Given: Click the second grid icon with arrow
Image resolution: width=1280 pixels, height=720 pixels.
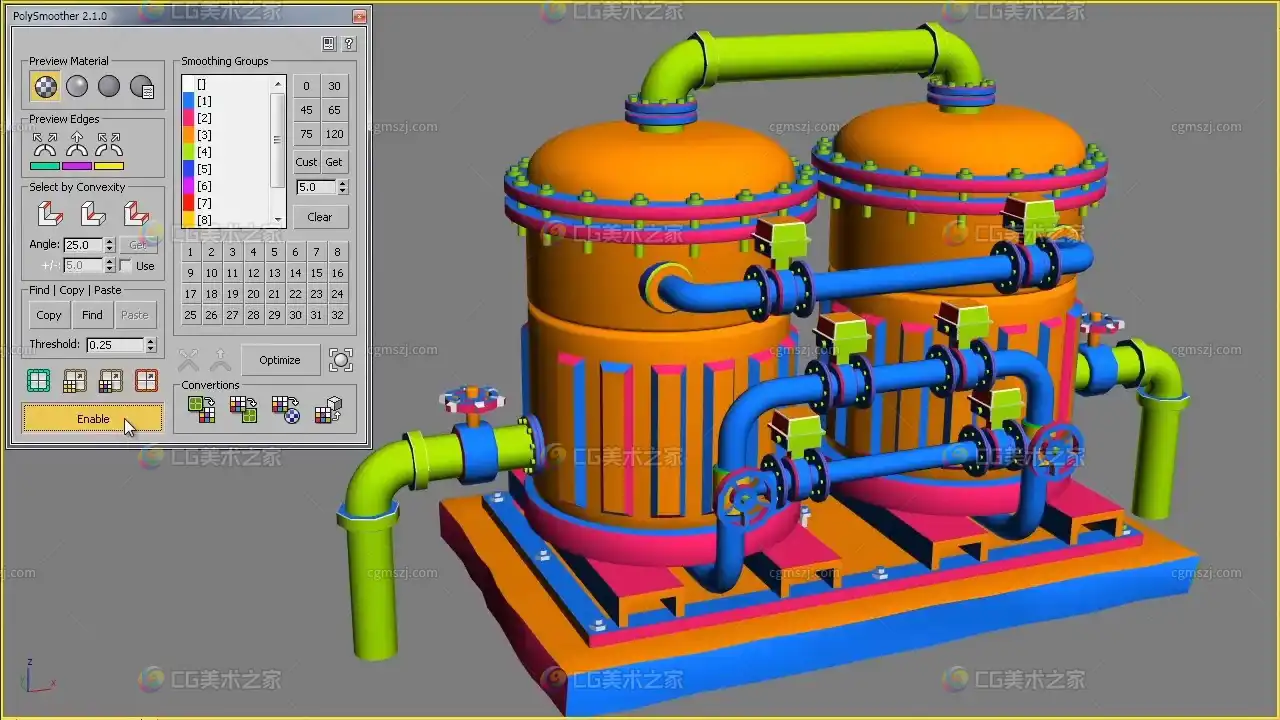Looking at the screenshot, I should pyautogui.click(x=74, y=380).
